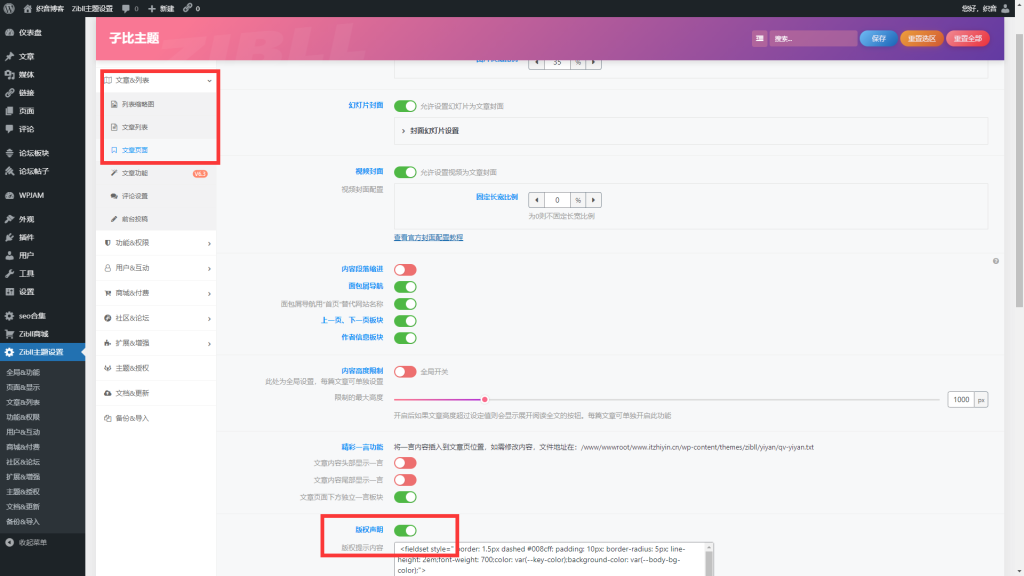1024x576 pixels.
Task: Click the red 重置全部 button
Action: tap(968, 39)
